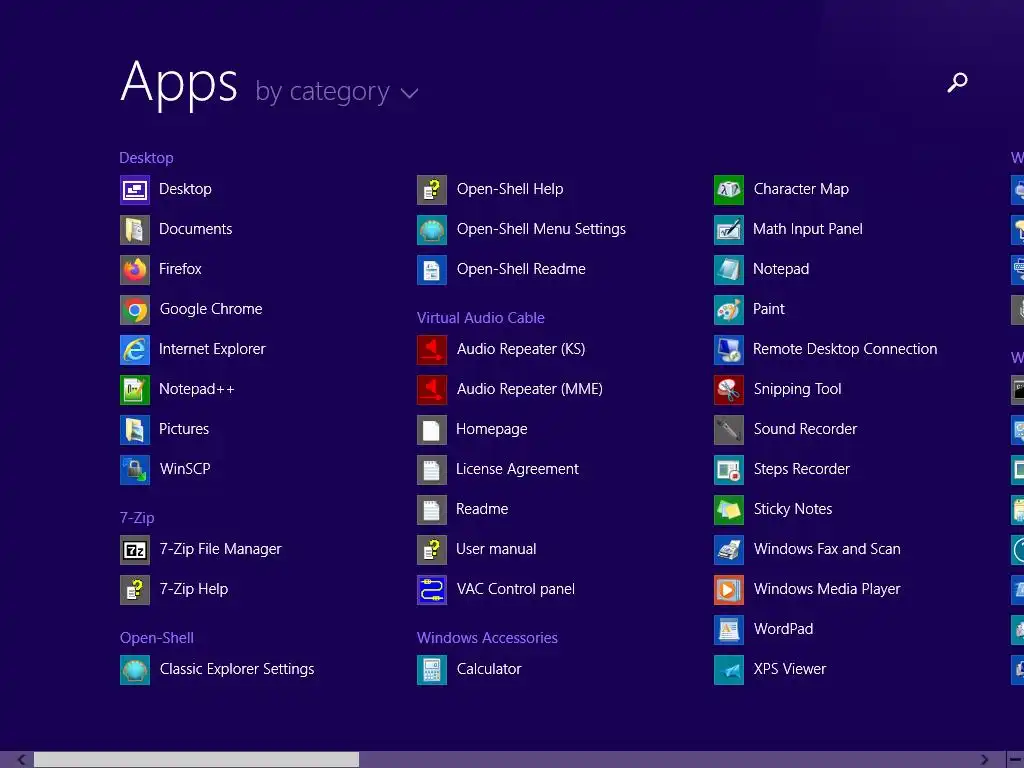Click the horizontal scrollbar thumb
1024x768 pixels.
click(x=196, y=760)
